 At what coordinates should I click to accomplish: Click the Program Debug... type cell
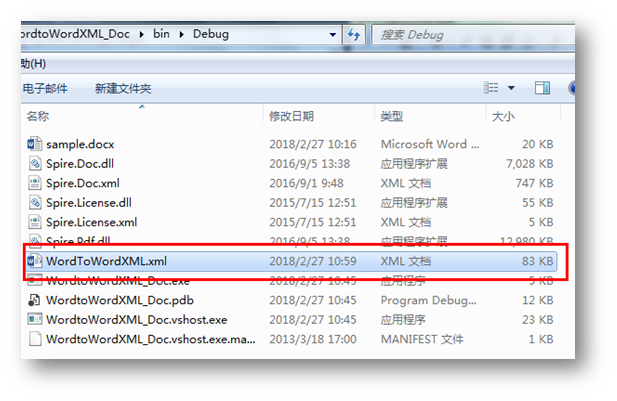click(x=429, y=300)
